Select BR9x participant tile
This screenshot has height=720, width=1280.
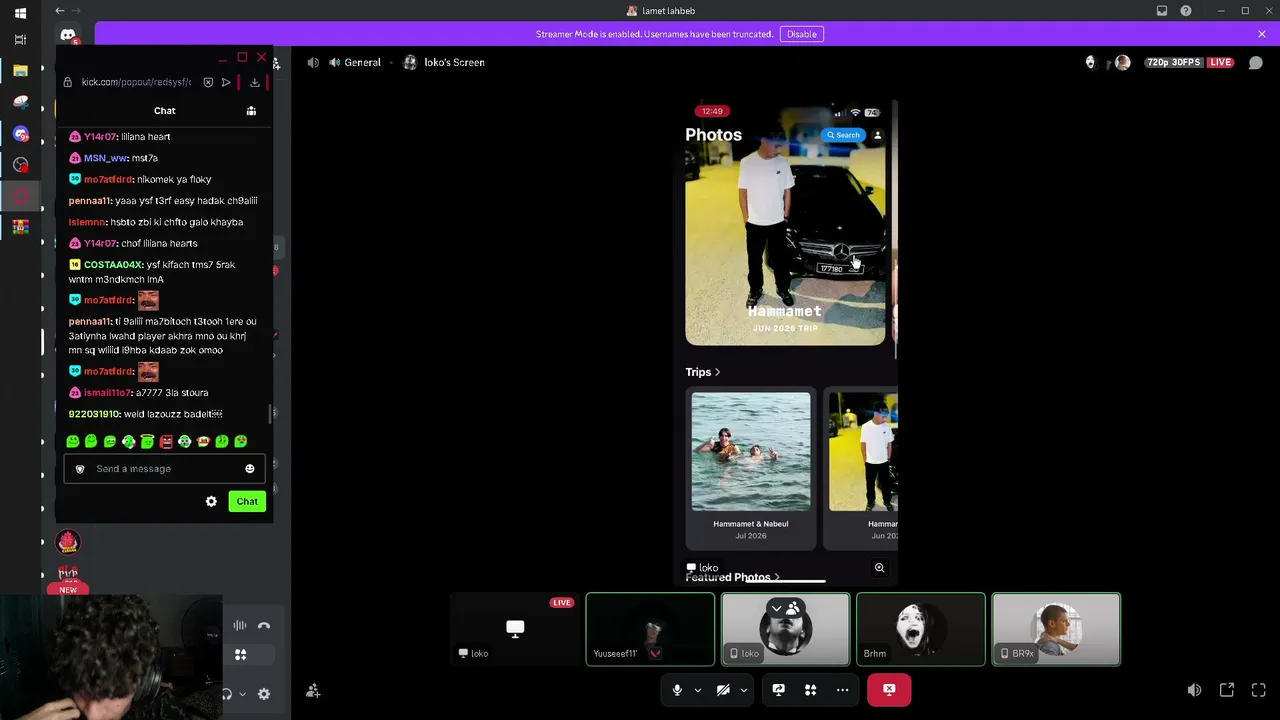(x=1056, y=629)
